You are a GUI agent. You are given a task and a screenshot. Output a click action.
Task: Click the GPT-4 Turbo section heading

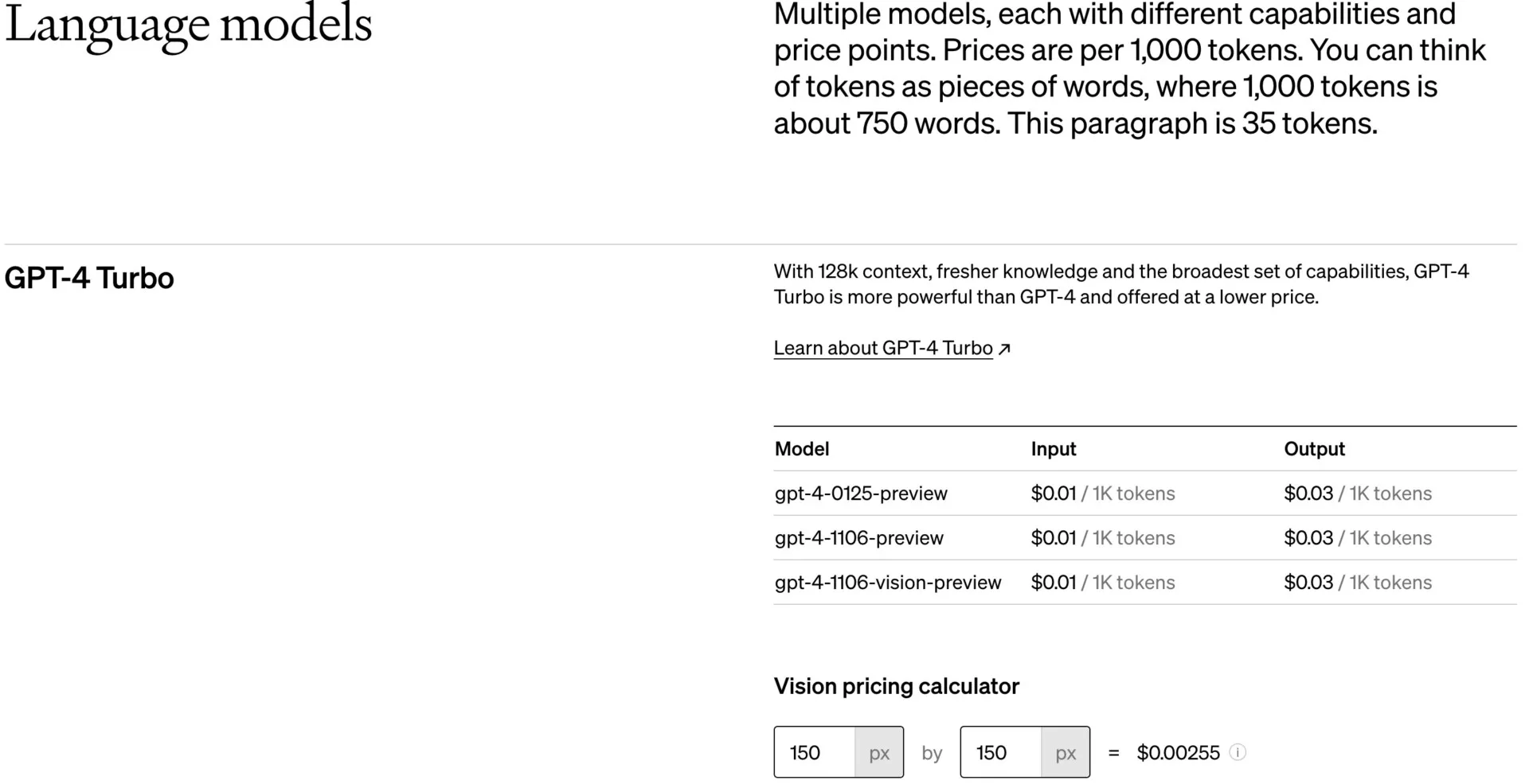[x=89, y=279]
